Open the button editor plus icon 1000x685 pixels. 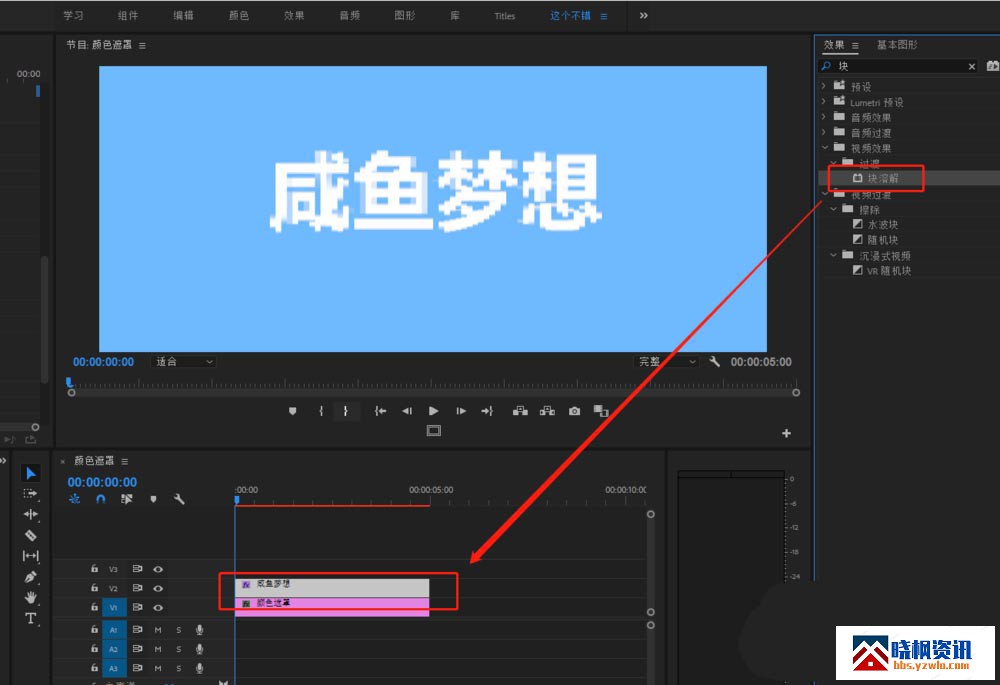coord(786,434)
